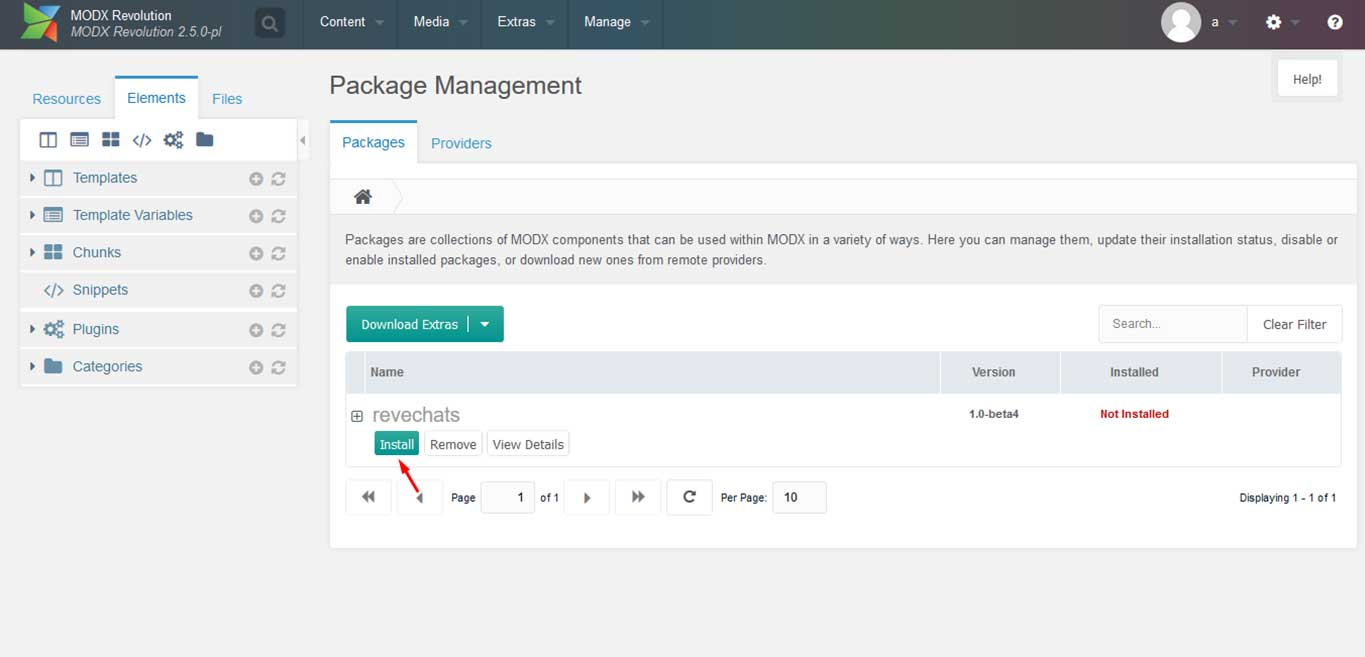Image resolution: width=1365 pixels, height=657 pixels.
Task: Click the home breadcrumb icon
Action: (x=363, y=197)
